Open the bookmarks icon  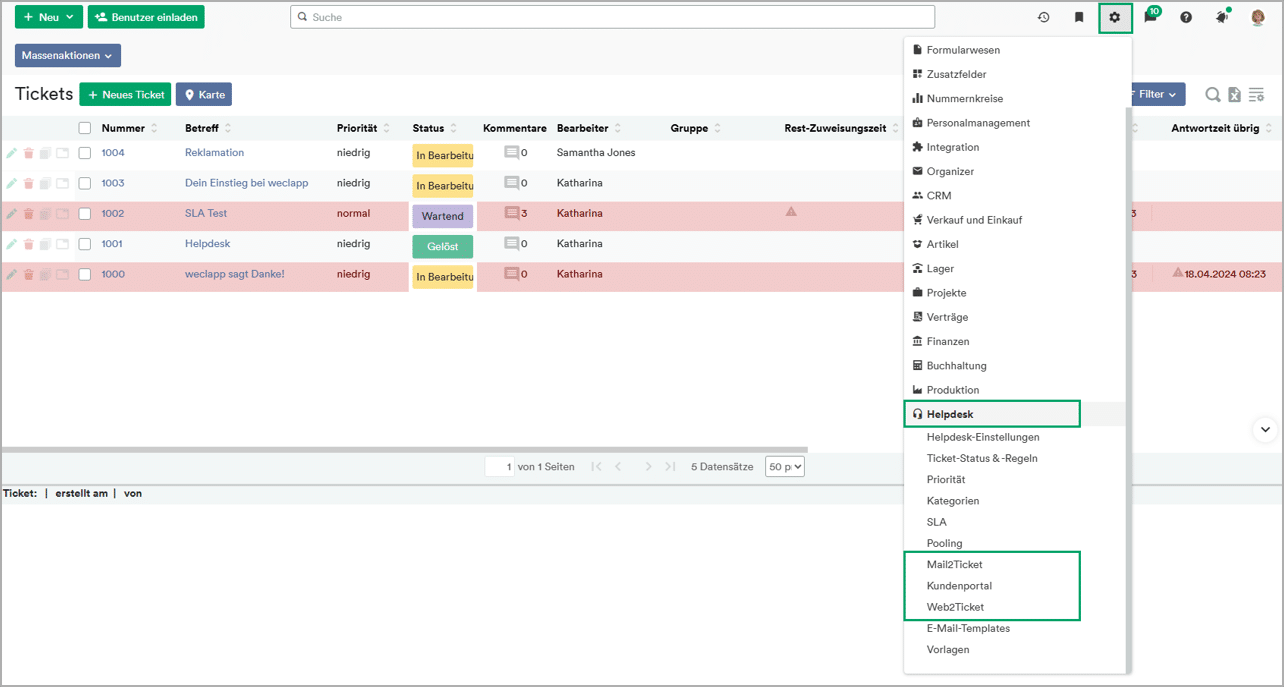pyautogui.click(x=1079, y=17)
